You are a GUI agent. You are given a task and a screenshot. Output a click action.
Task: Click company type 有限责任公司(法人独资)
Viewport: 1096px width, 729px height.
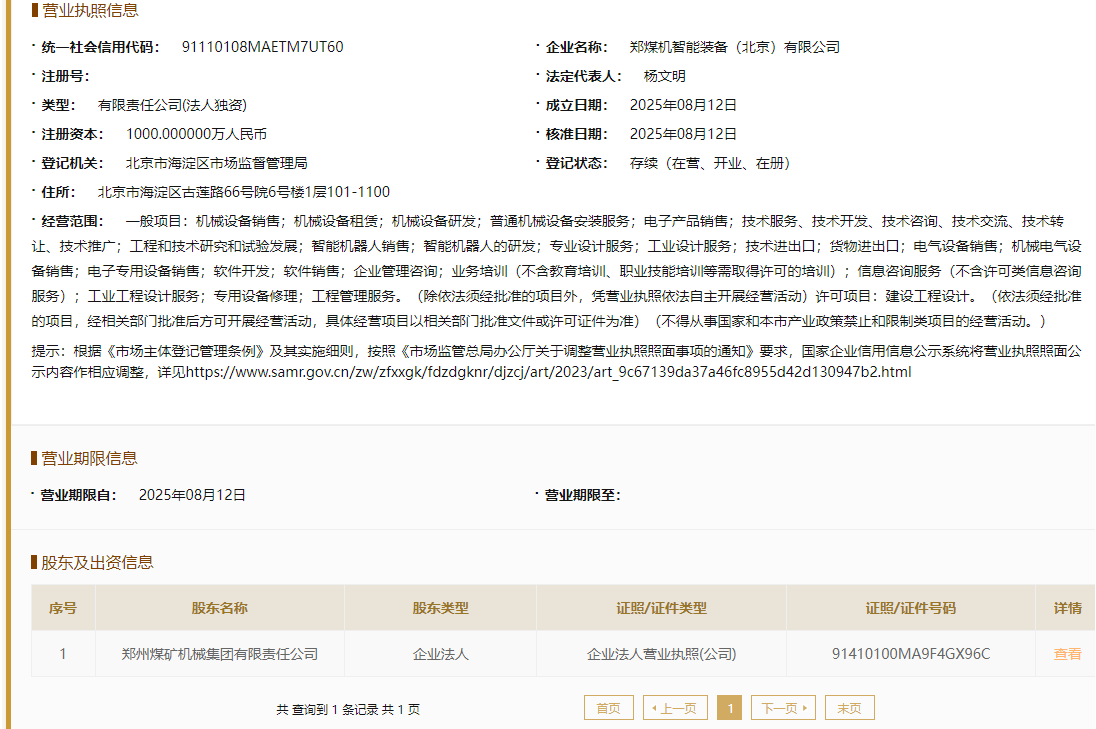coord(172,105)
